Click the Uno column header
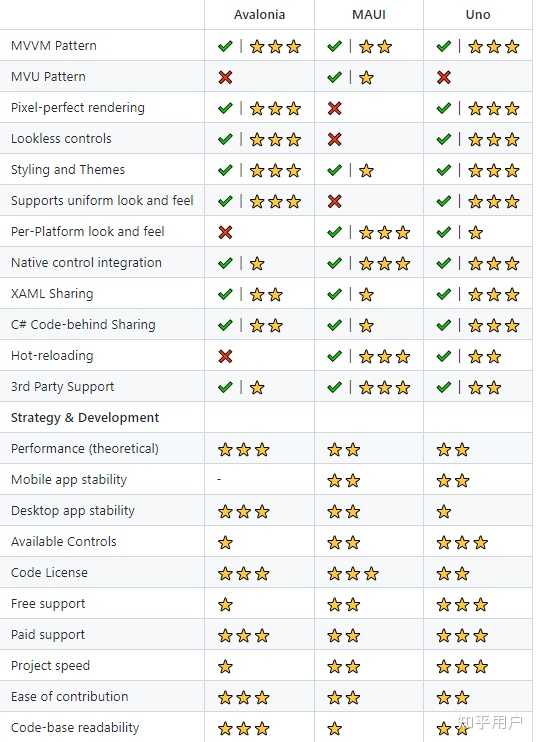Viewport: 538px width, 742px height. [478, 15]
